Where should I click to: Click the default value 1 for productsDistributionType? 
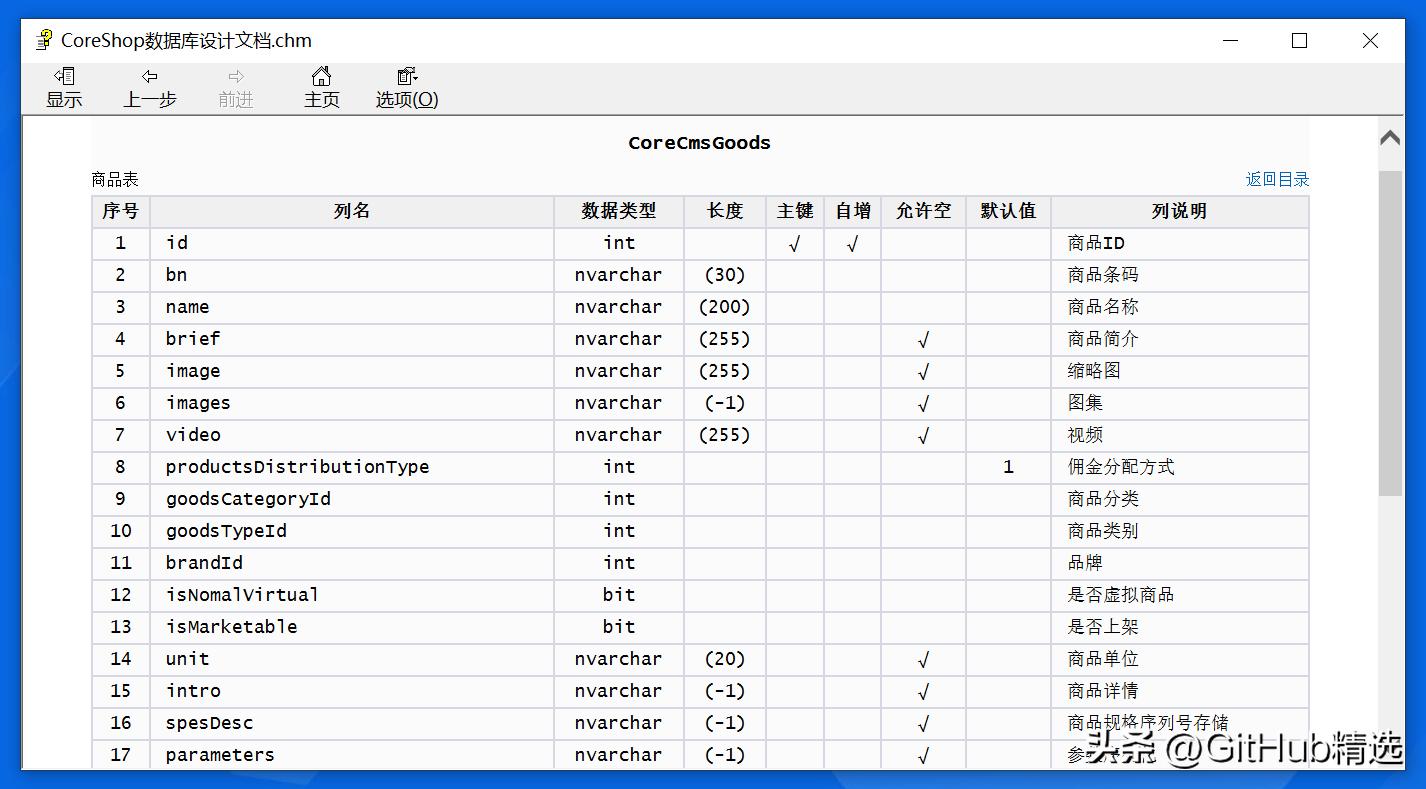coord(1007,467)
